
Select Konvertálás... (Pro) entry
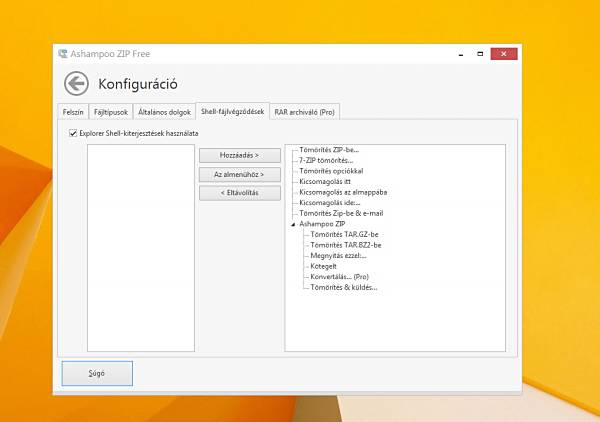coord(339,277)
